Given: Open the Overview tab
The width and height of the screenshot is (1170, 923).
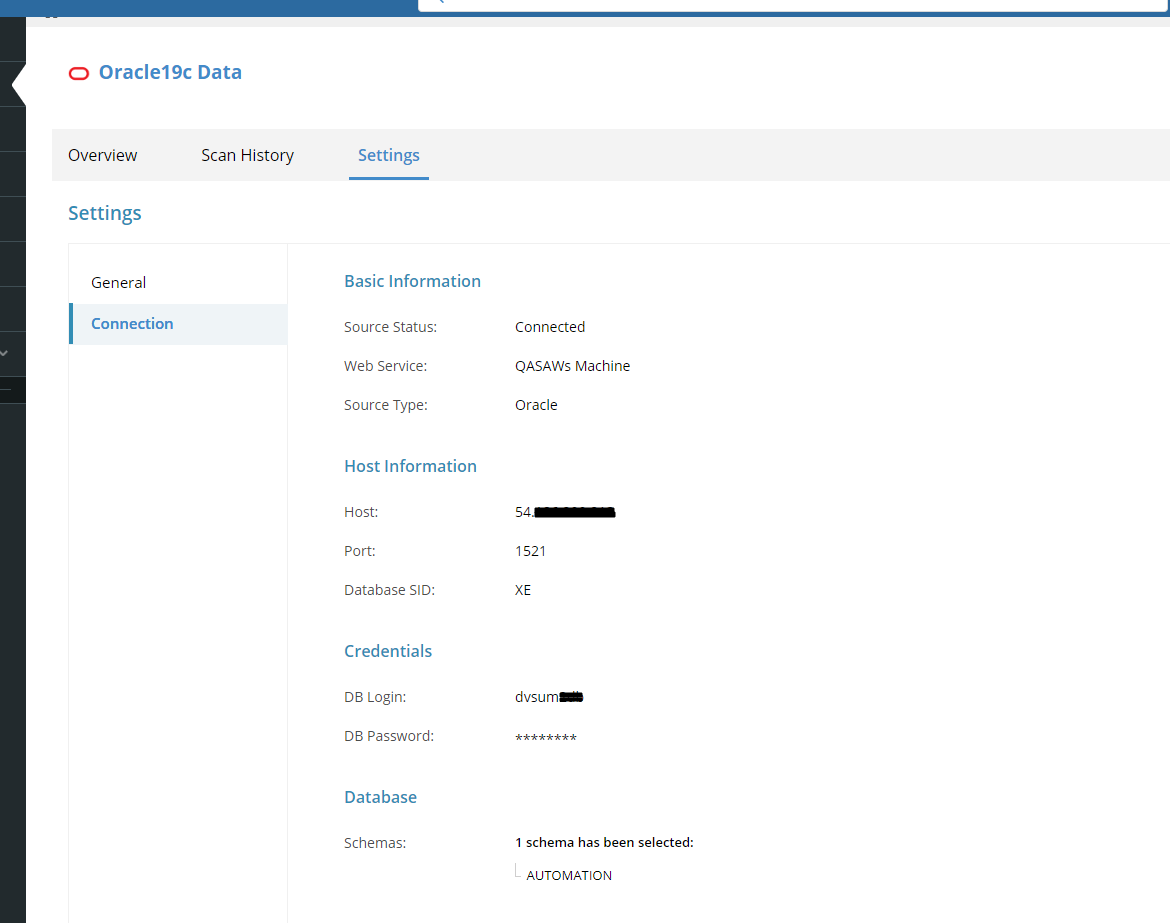Looking at the screenshot, I should click(103, 155).
